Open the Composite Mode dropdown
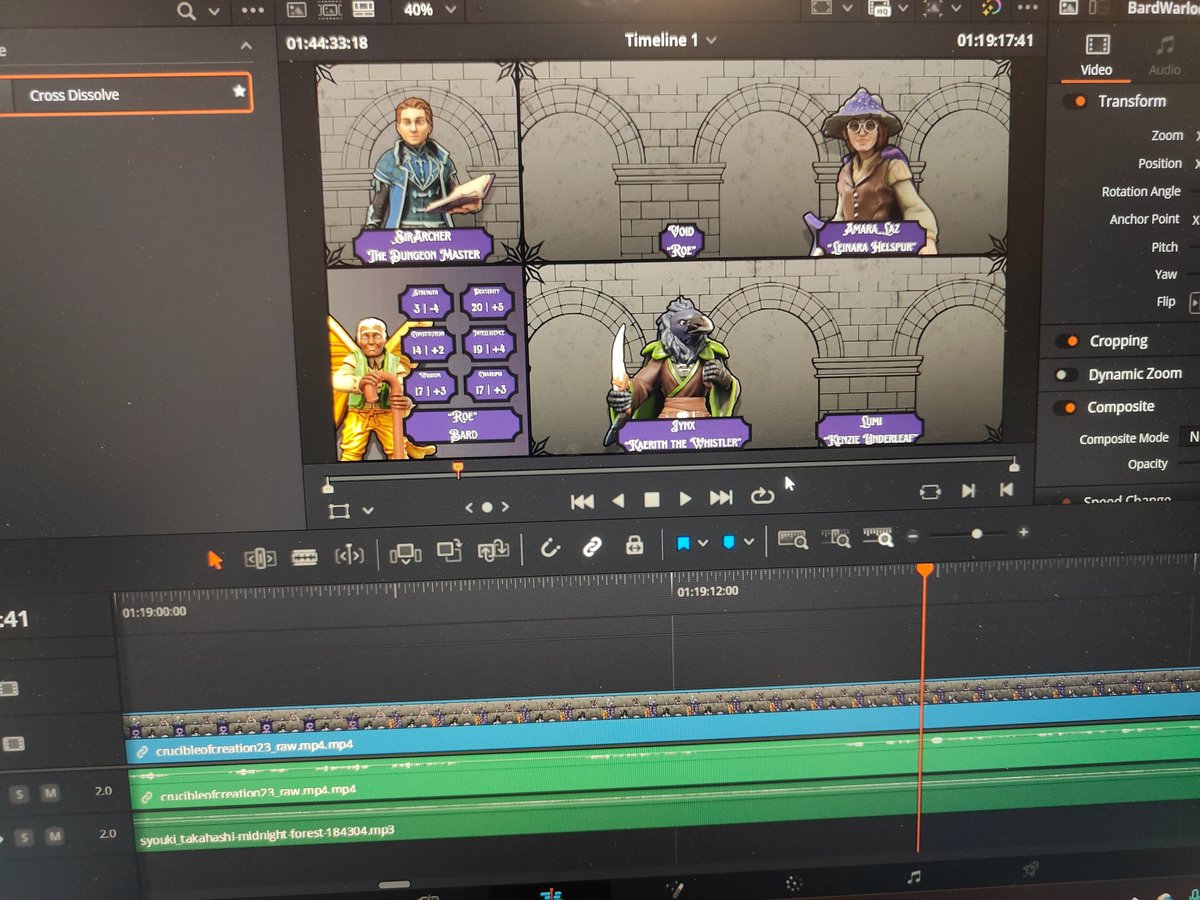This screenshot has height=900, width=1200. (x=1190, y=437)
